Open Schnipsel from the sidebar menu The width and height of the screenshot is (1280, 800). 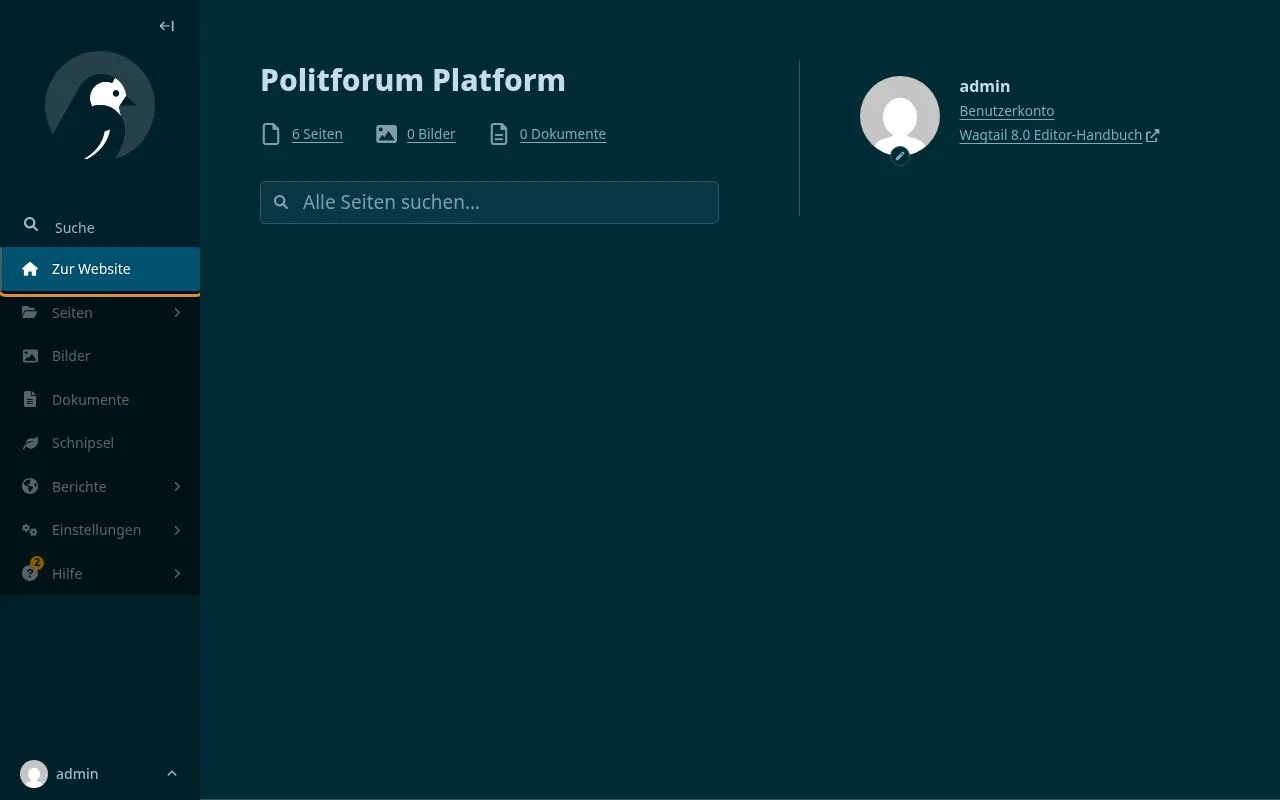tap(100, 443)
